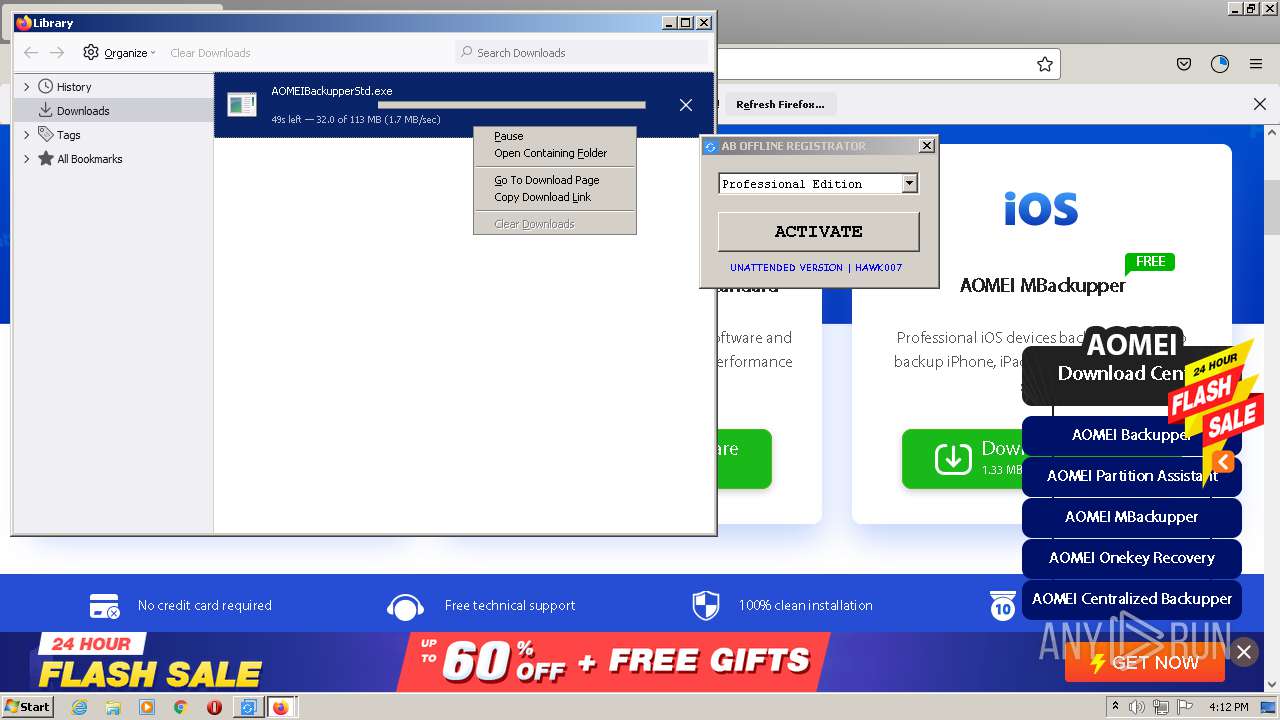1280x720 pixels.
Task: Open AOMEI Onekey Recovery link
Action: (1131, 558)
